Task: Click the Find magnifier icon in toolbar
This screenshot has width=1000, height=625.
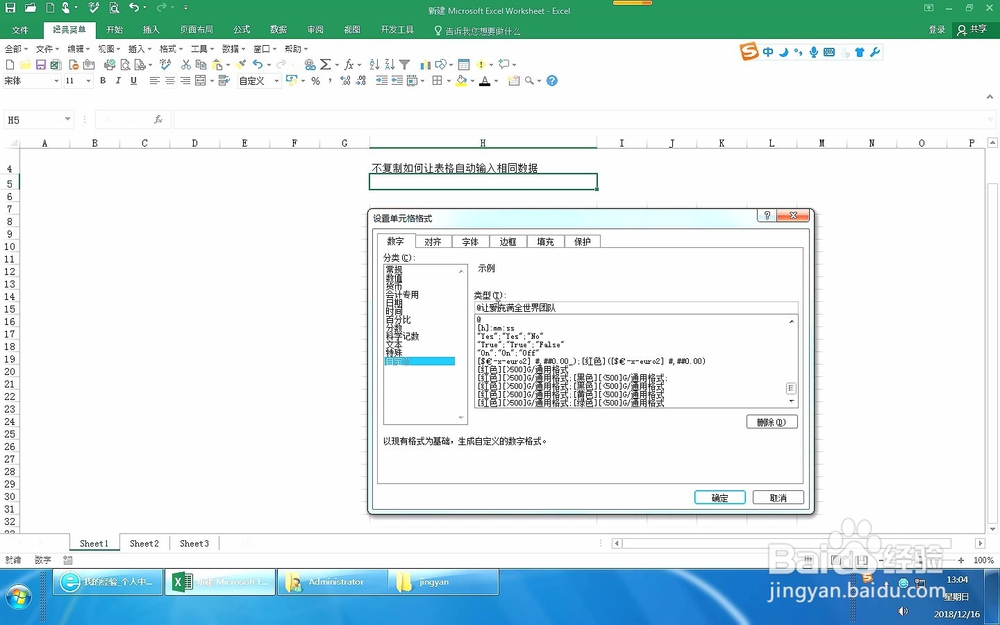Action: click(x=529, y=81)
